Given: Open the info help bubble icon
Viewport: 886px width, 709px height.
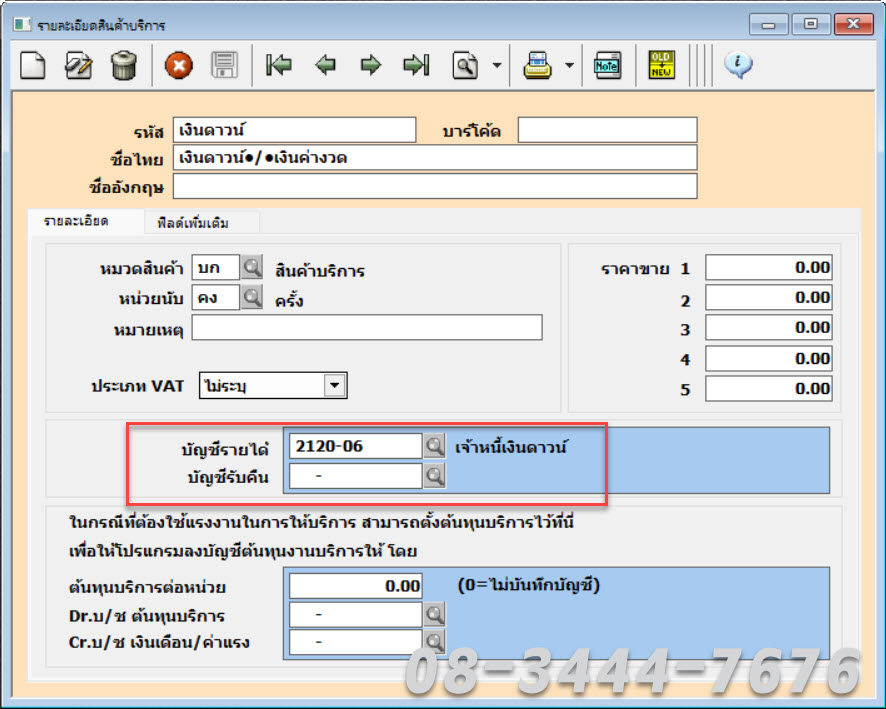Looking at the screenshot, I should (x=738, y=64).
